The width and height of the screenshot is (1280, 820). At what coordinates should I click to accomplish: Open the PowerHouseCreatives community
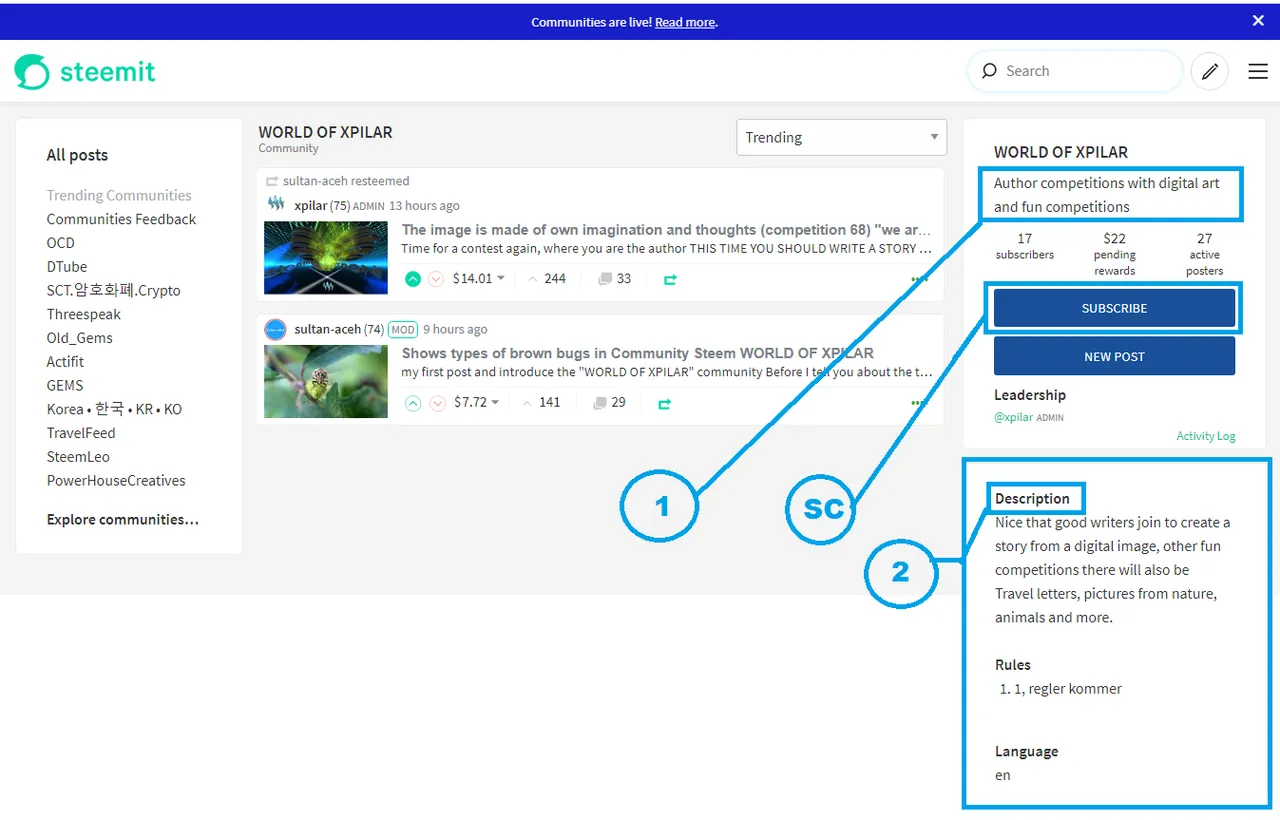[116, 481]
